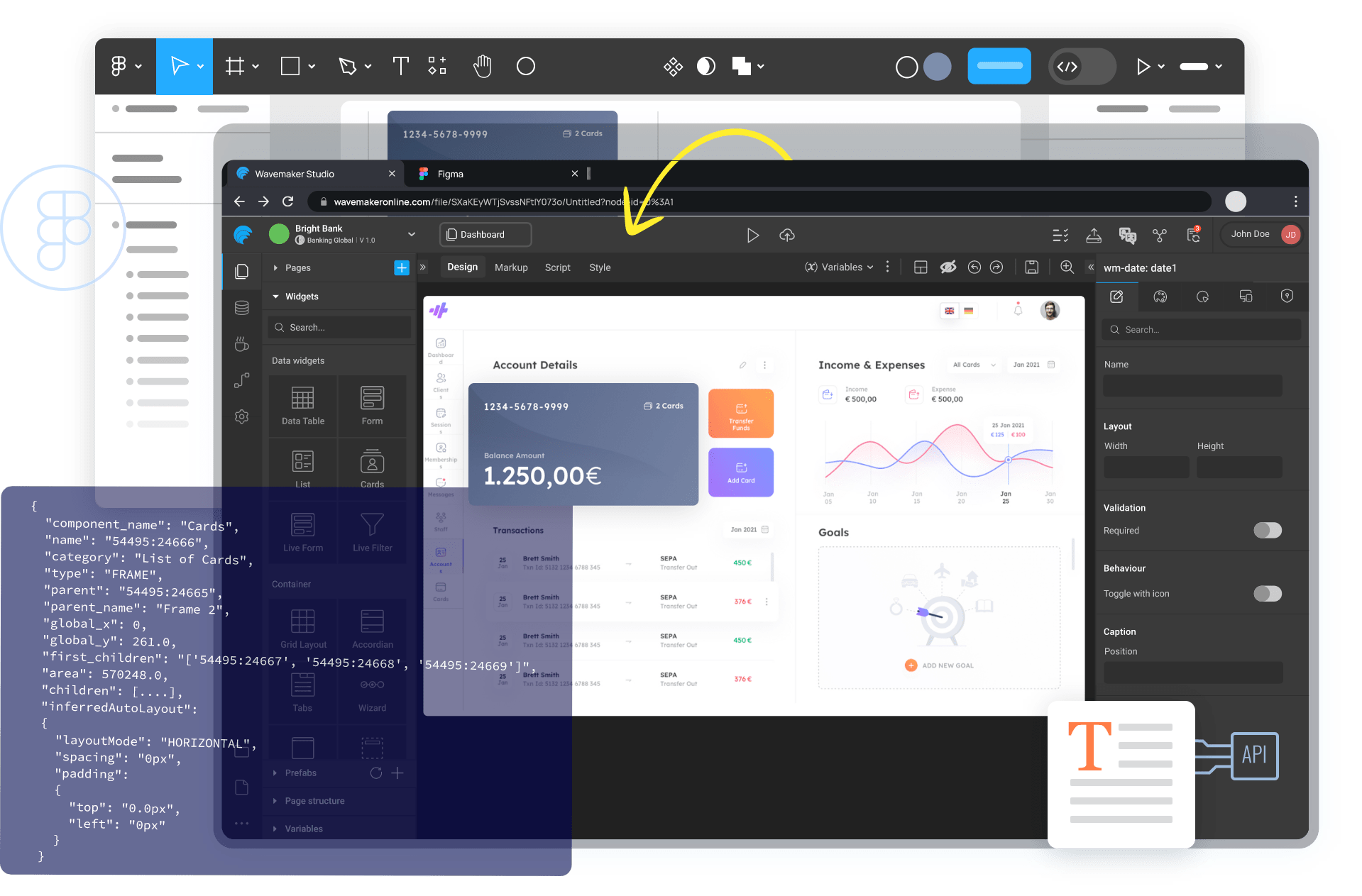Add a new page with plus button
The image size is (1362, 896).
tap(402, 268)
